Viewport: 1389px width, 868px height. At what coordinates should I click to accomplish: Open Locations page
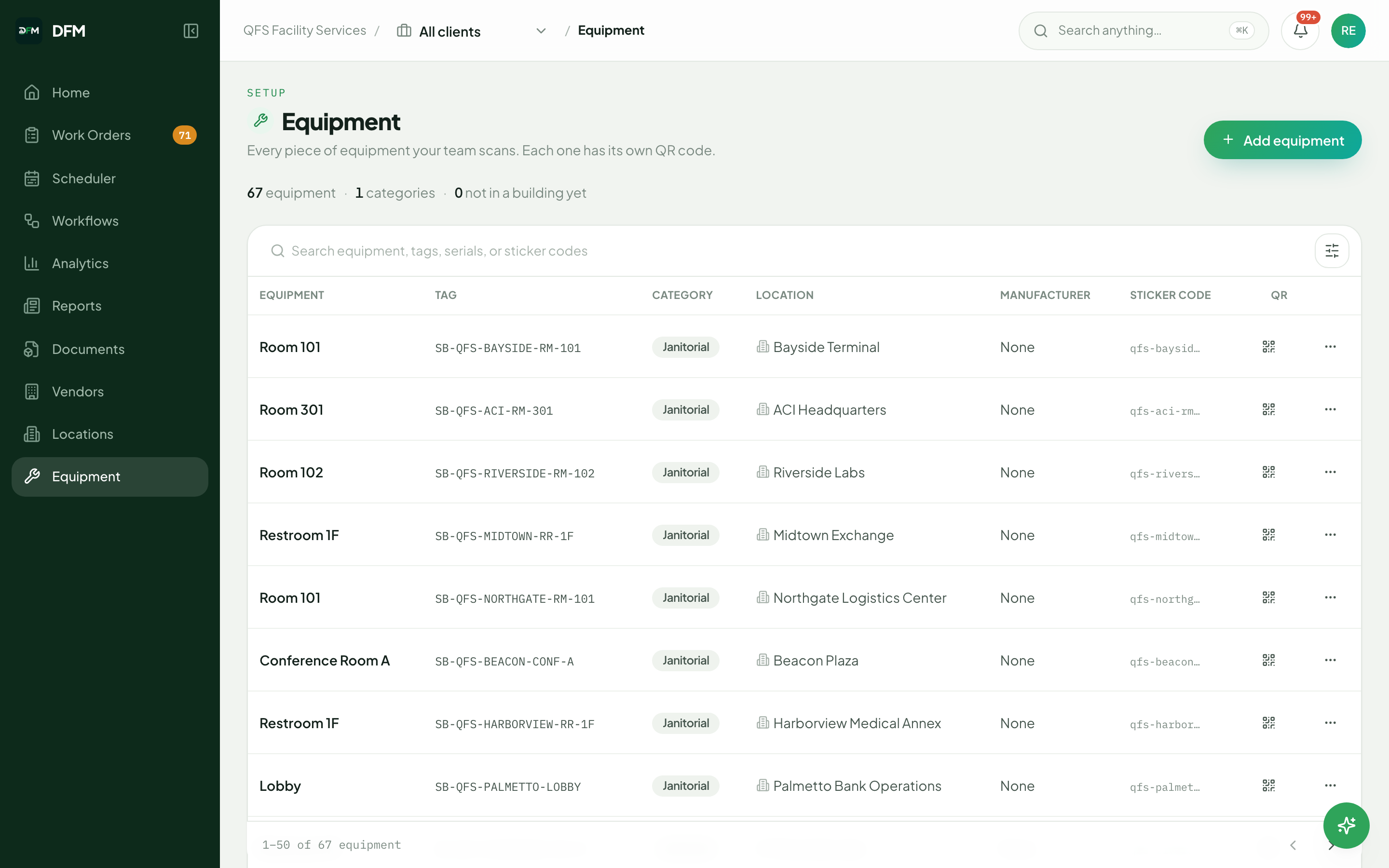(x=109, y=434)
